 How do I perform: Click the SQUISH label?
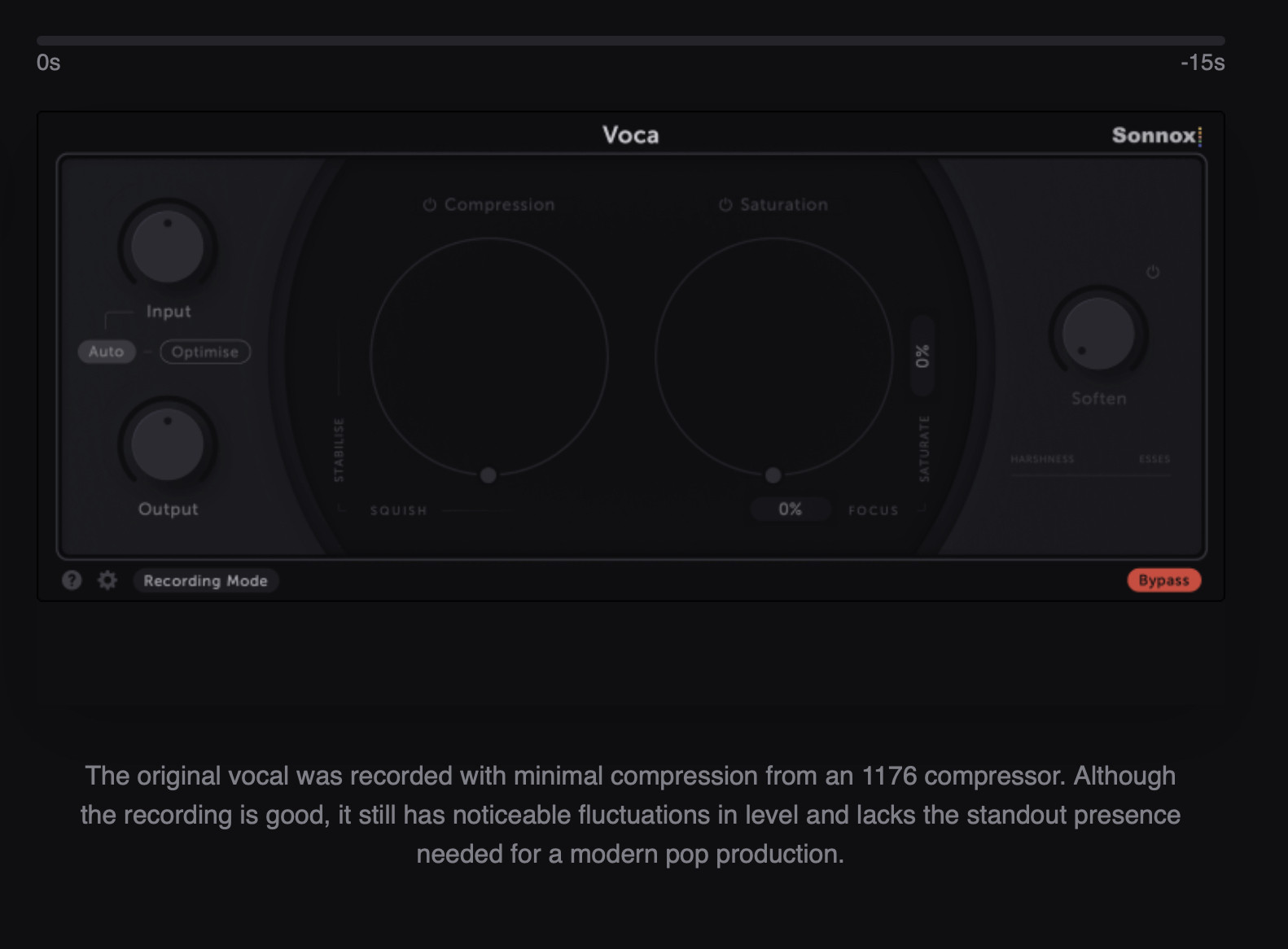[399, 511]
